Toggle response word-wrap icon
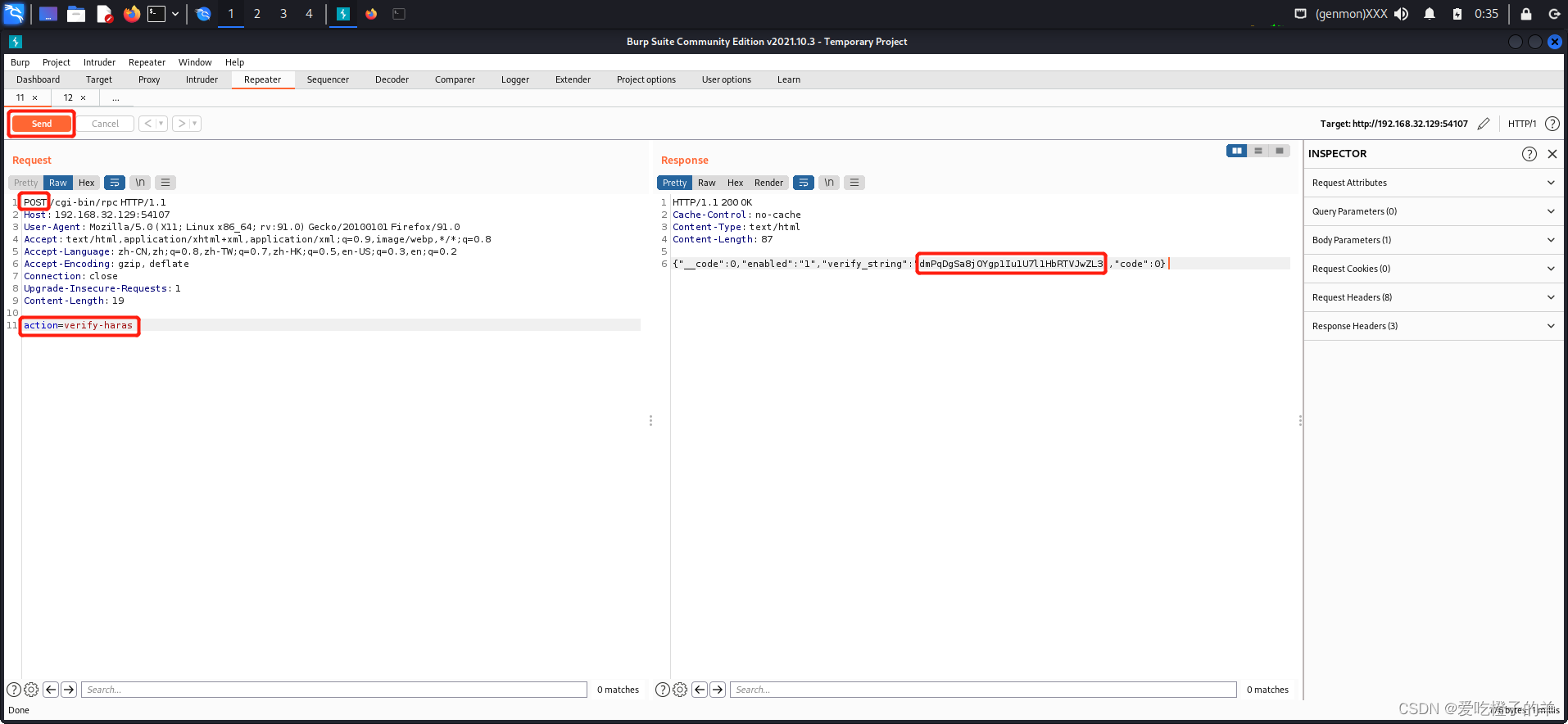 (804, 183)
